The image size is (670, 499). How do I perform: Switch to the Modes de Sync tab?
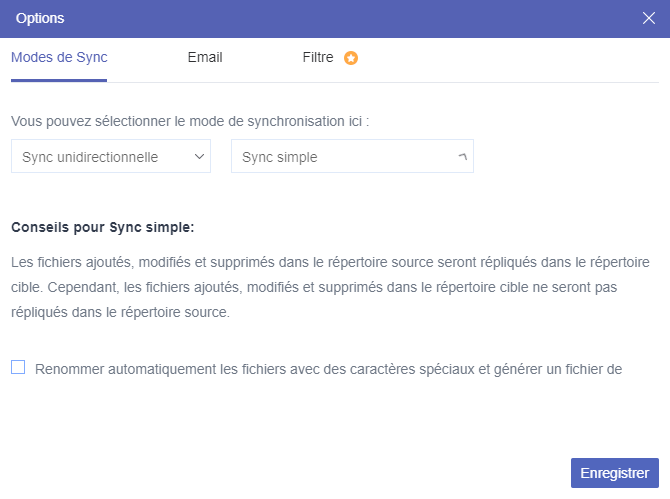point(59,57)
